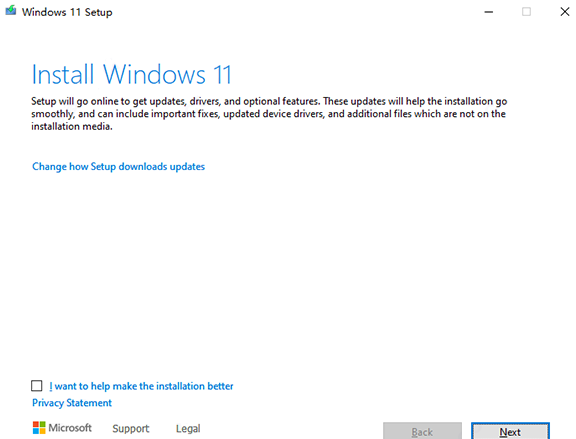Click the 'Windows 11 Setup' title text
The image size is (576, 439).
67,12
